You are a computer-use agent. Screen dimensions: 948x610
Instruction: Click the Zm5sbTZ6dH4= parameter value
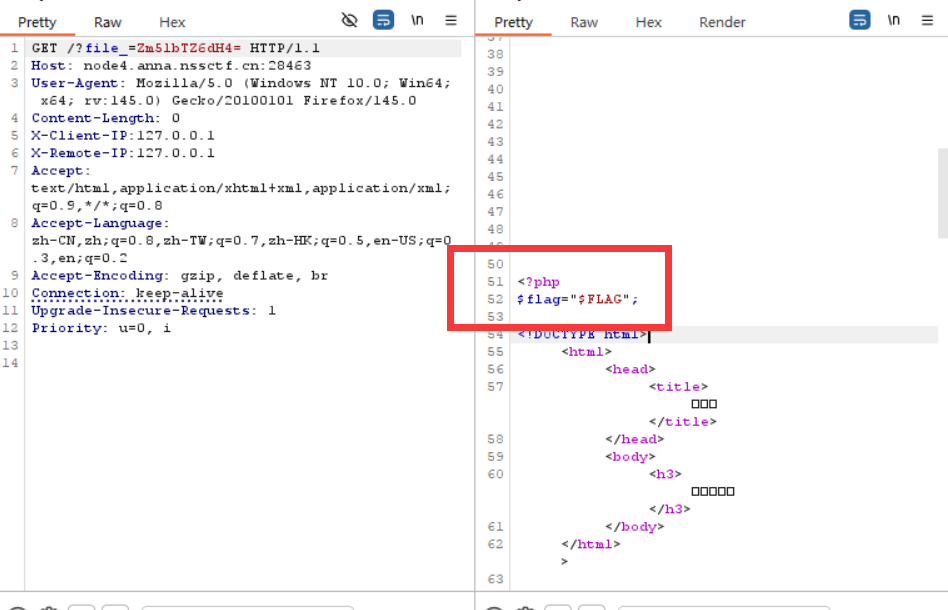pyautogui.click(x=189, y=48)
